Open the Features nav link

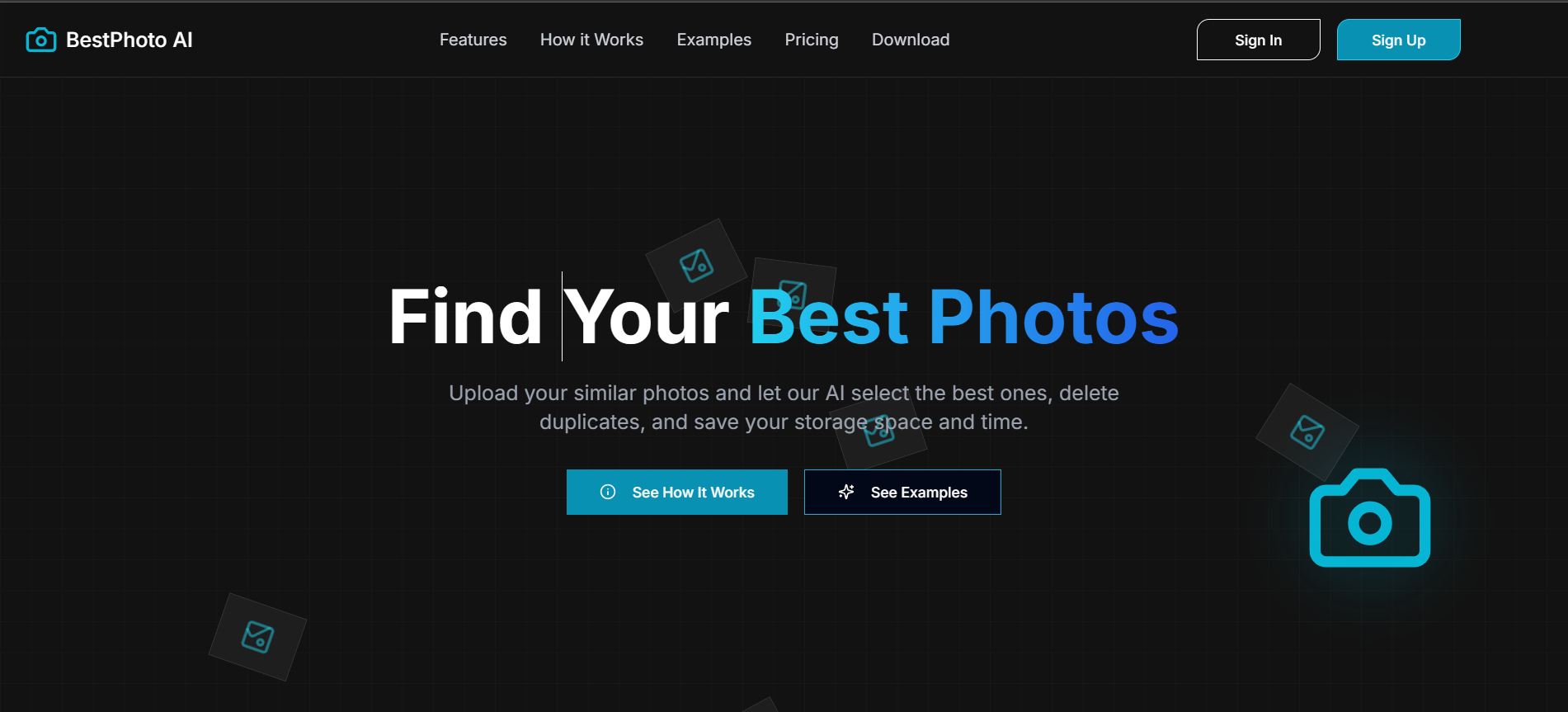pos(473,40)
